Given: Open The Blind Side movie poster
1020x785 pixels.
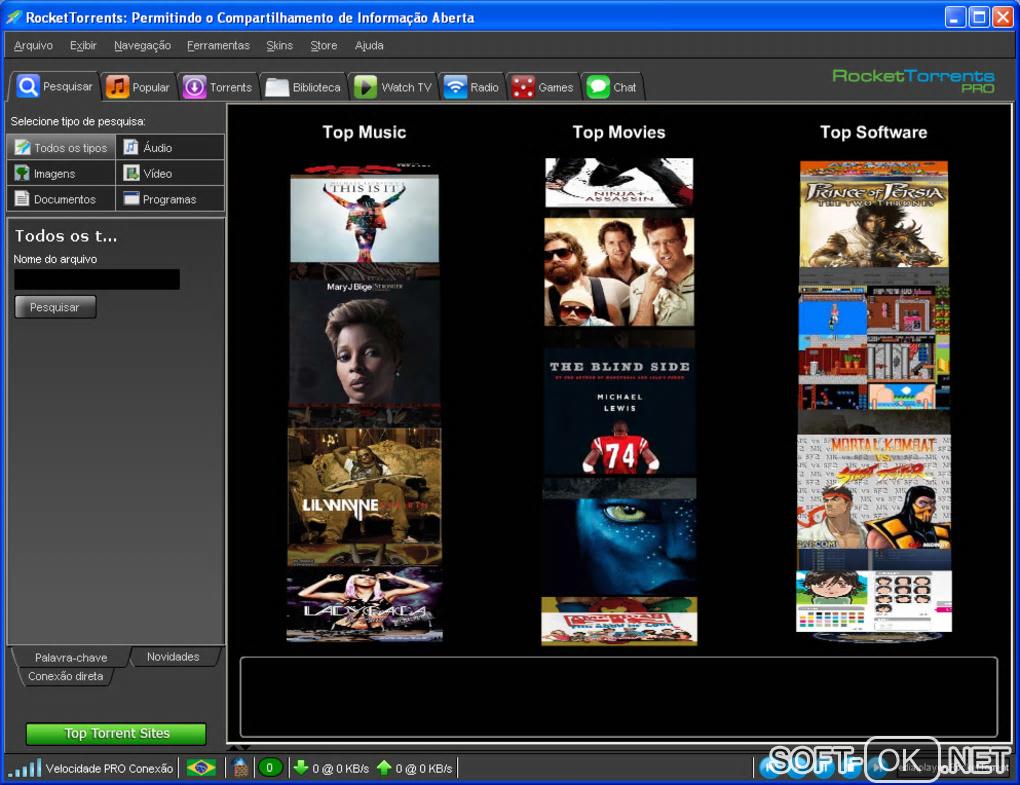Looking at the screenshot, I should (x=619, y=411).
